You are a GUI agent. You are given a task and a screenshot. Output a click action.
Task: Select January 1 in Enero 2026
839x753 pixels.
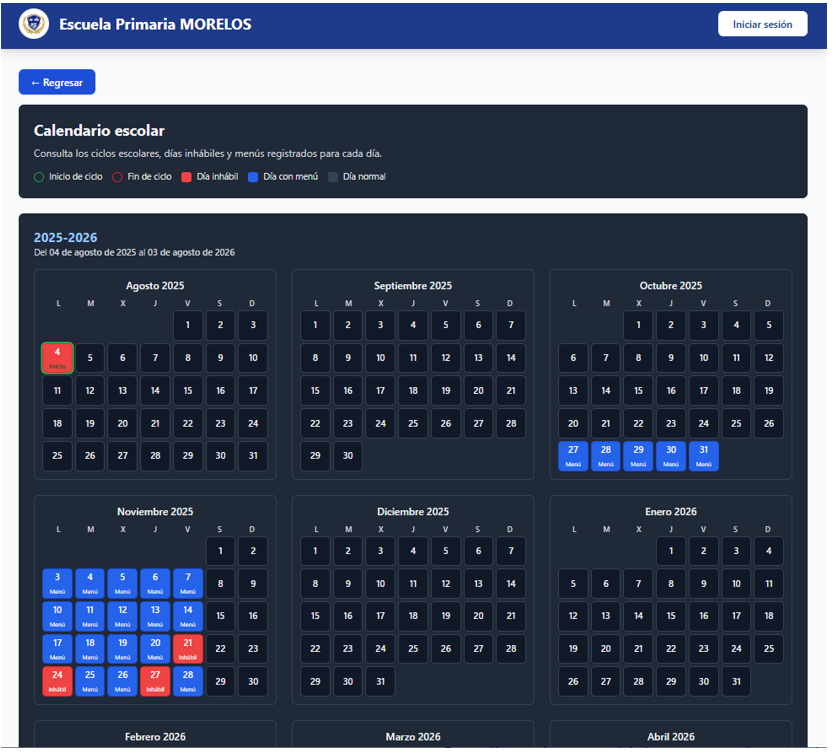(x=671, y=551)
